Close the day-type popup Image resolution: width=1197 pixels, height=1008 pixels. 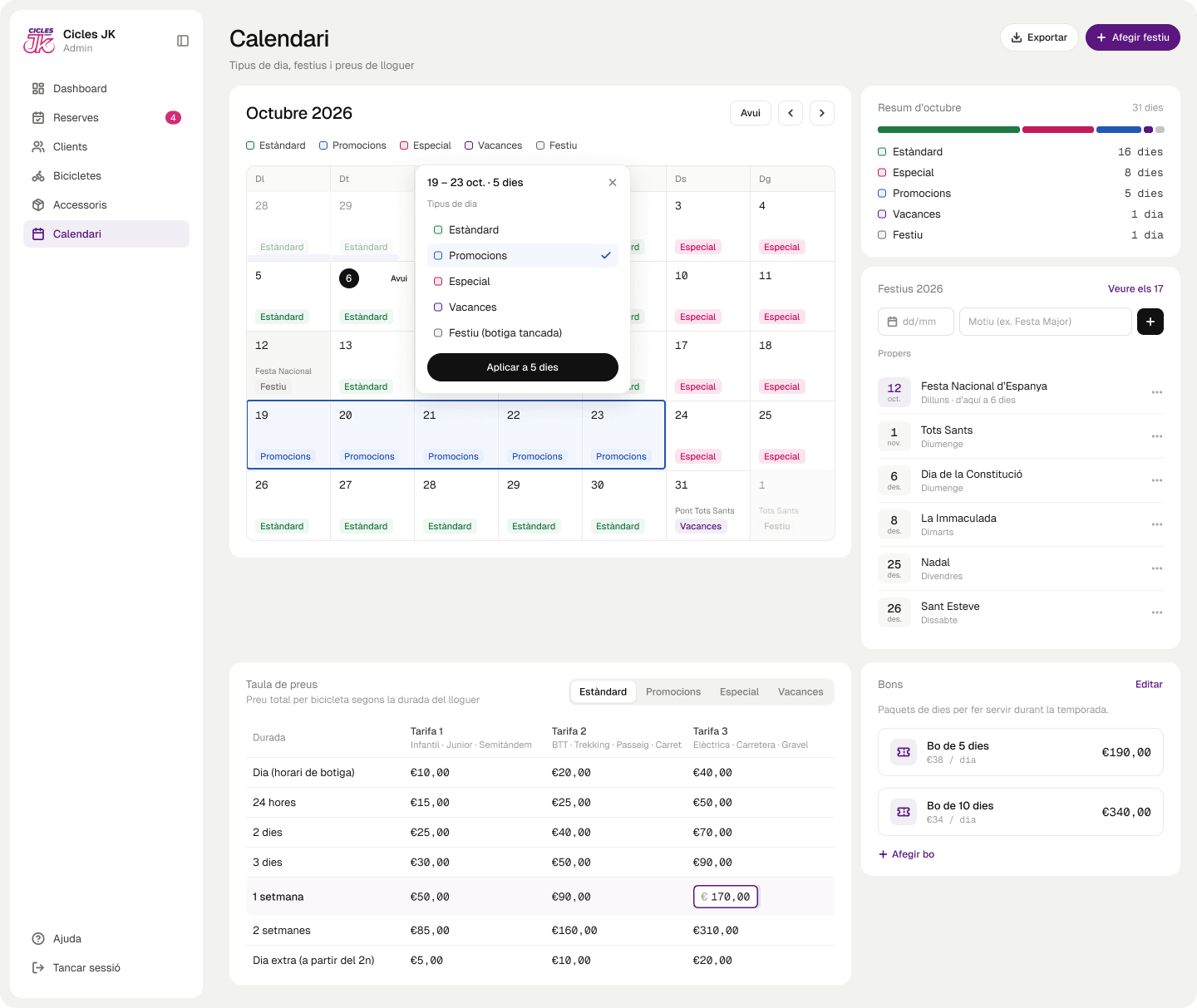(x=613, y=182)
